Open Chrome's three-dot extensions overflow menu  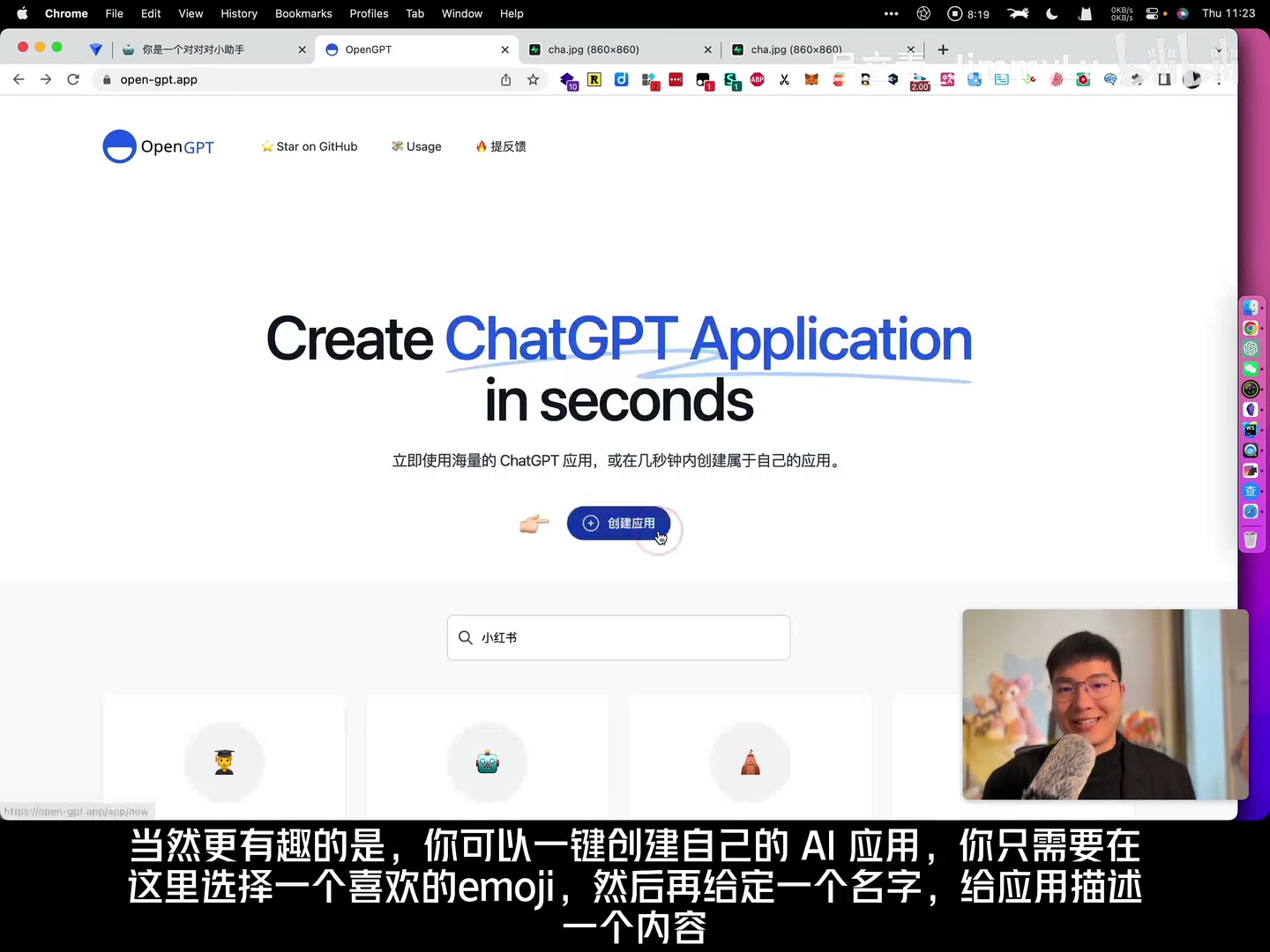click(1221, 79)
